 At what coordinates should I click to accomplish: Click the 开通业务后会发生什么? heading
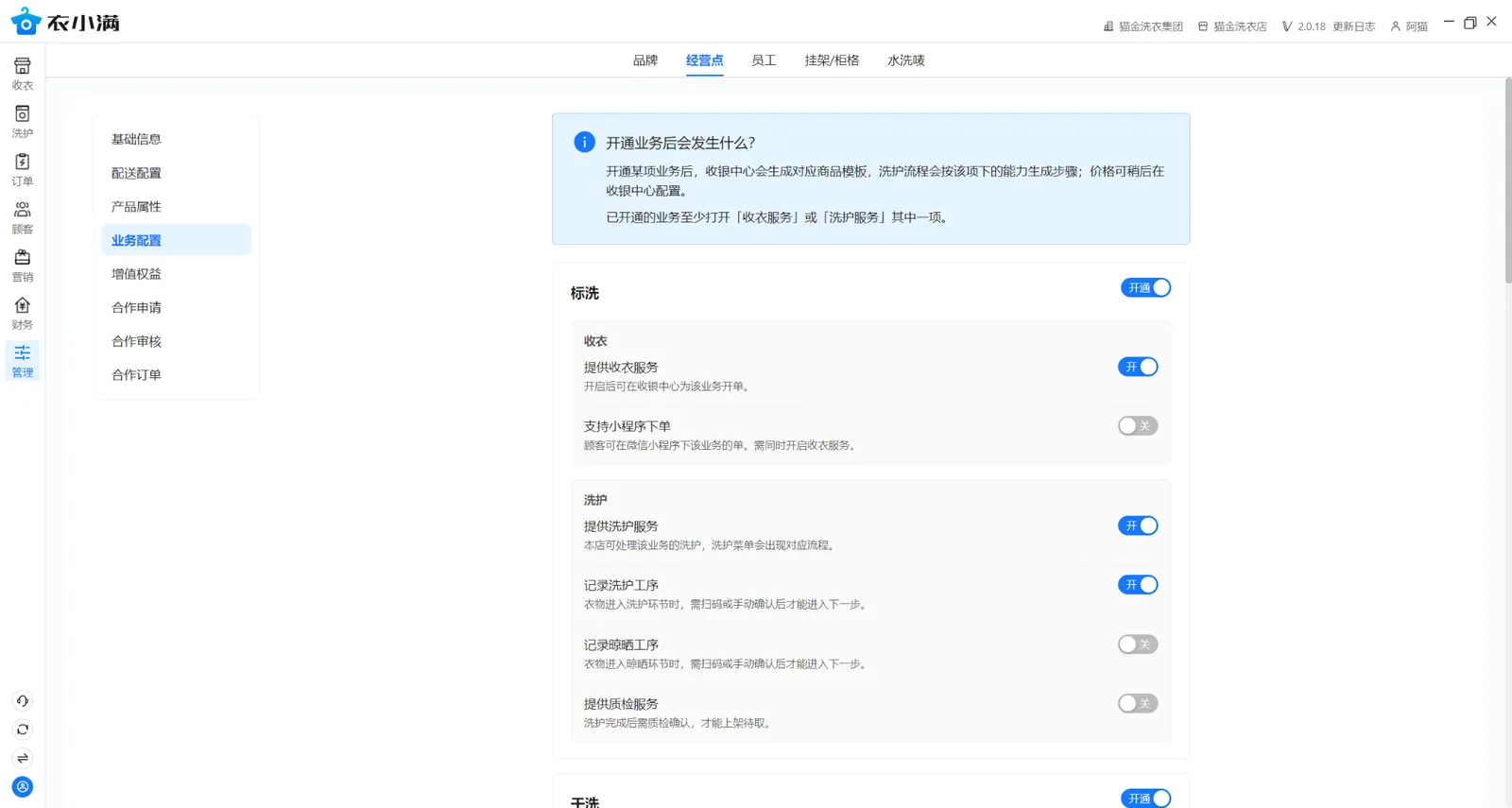coord(680,143)
